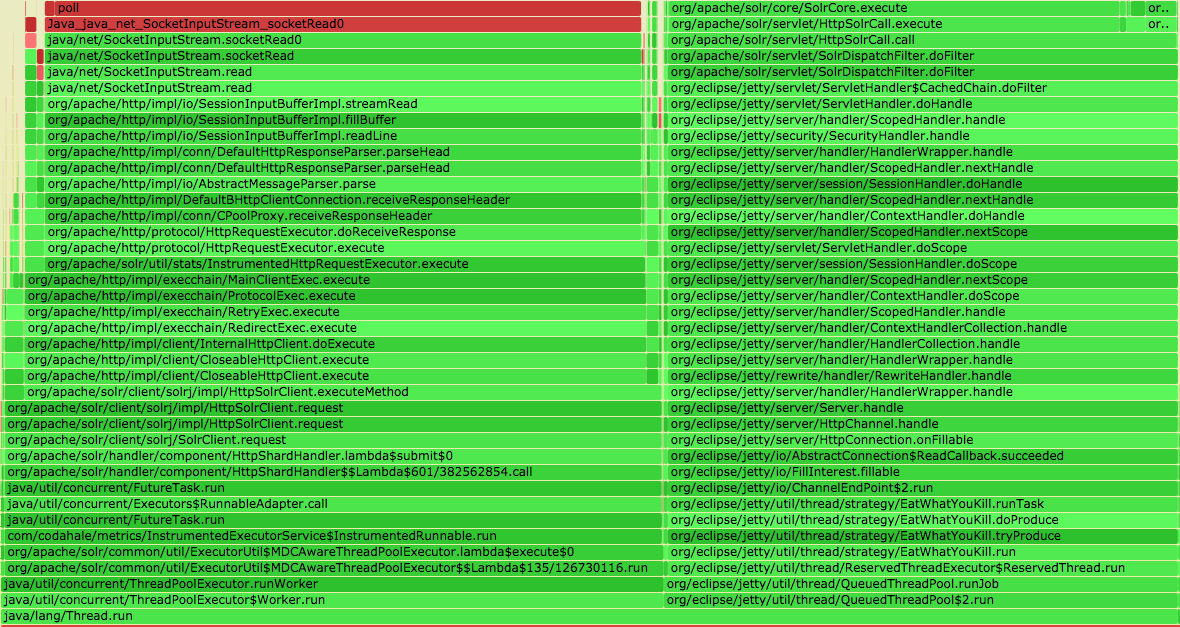Zoom into SessionInputBufferImpl.streamRead frame

tap(343, 104)
